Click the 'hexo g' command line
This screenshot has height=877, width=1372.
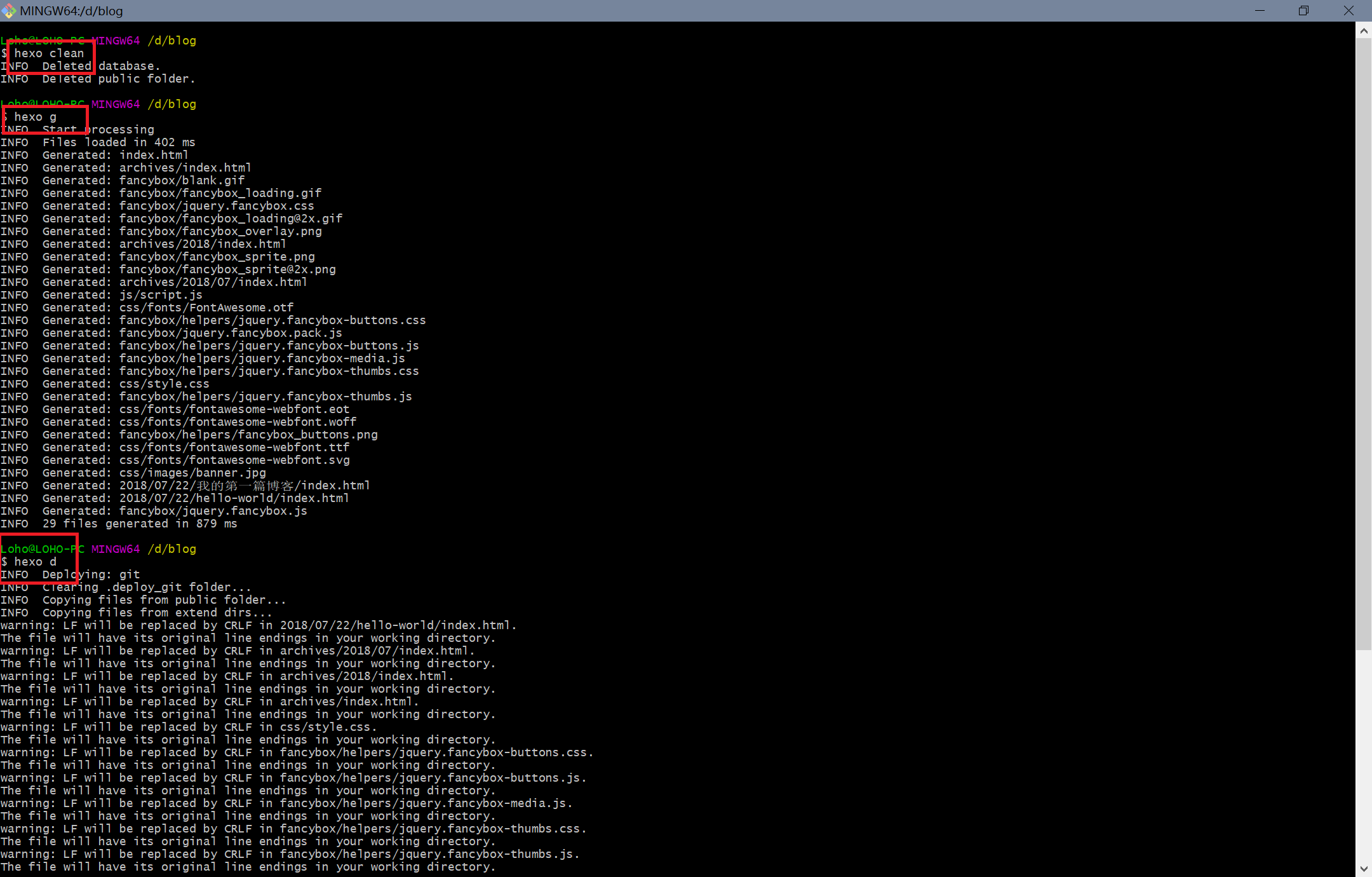[x=36, y=117]
